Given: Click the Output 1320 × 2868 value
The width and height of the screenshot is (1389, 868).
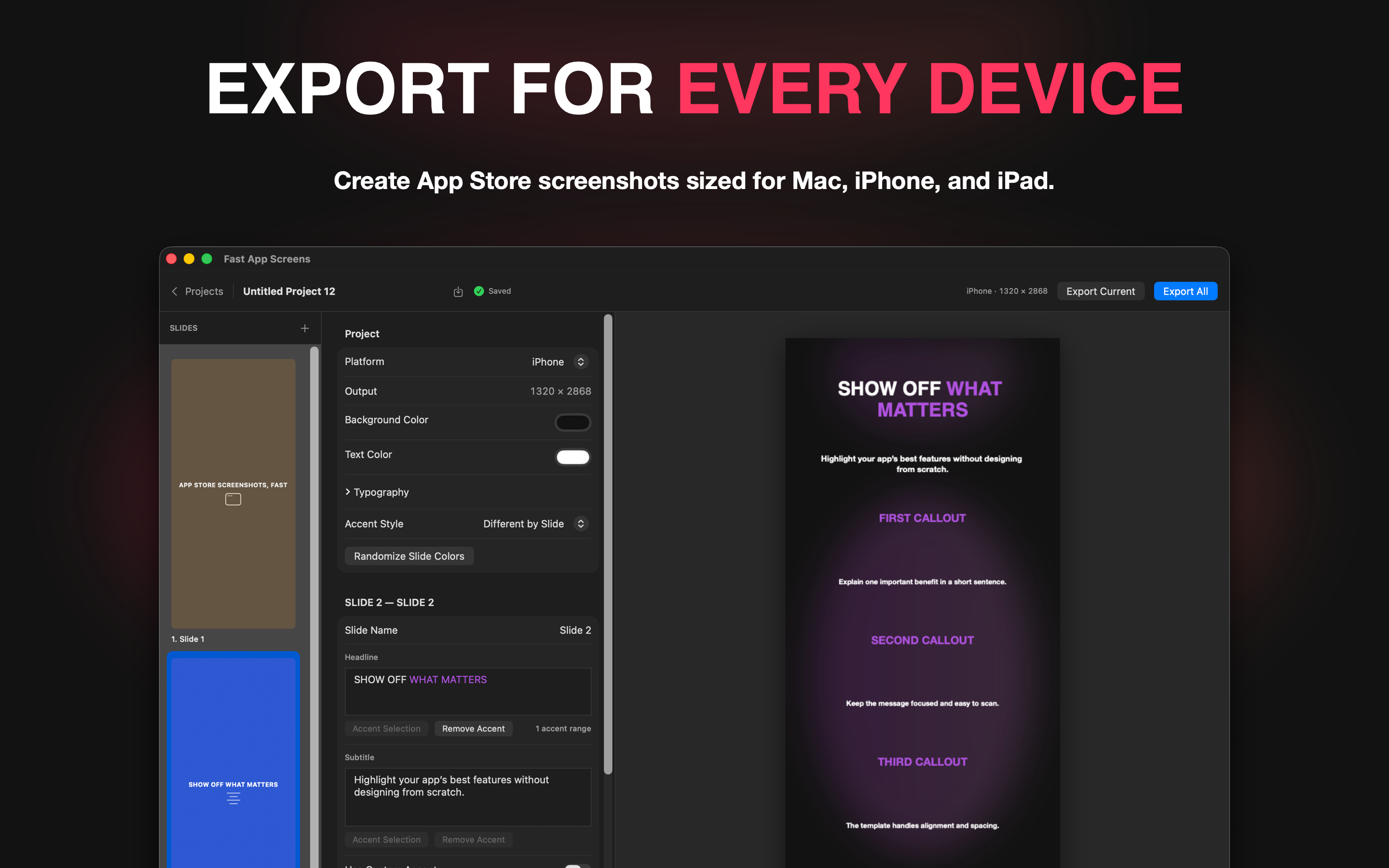Looking at the screenshot, I should pyautogui.click(x=560, y=391).
